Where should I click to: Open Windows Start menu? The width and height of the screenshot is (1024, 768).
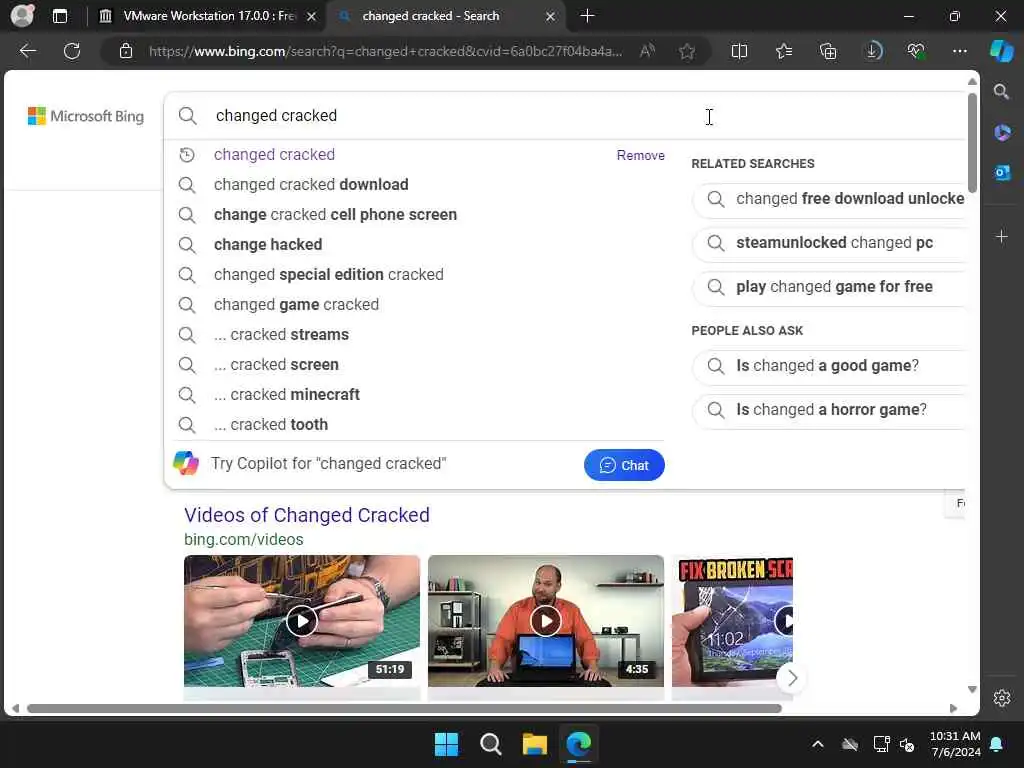click(447, 744)
